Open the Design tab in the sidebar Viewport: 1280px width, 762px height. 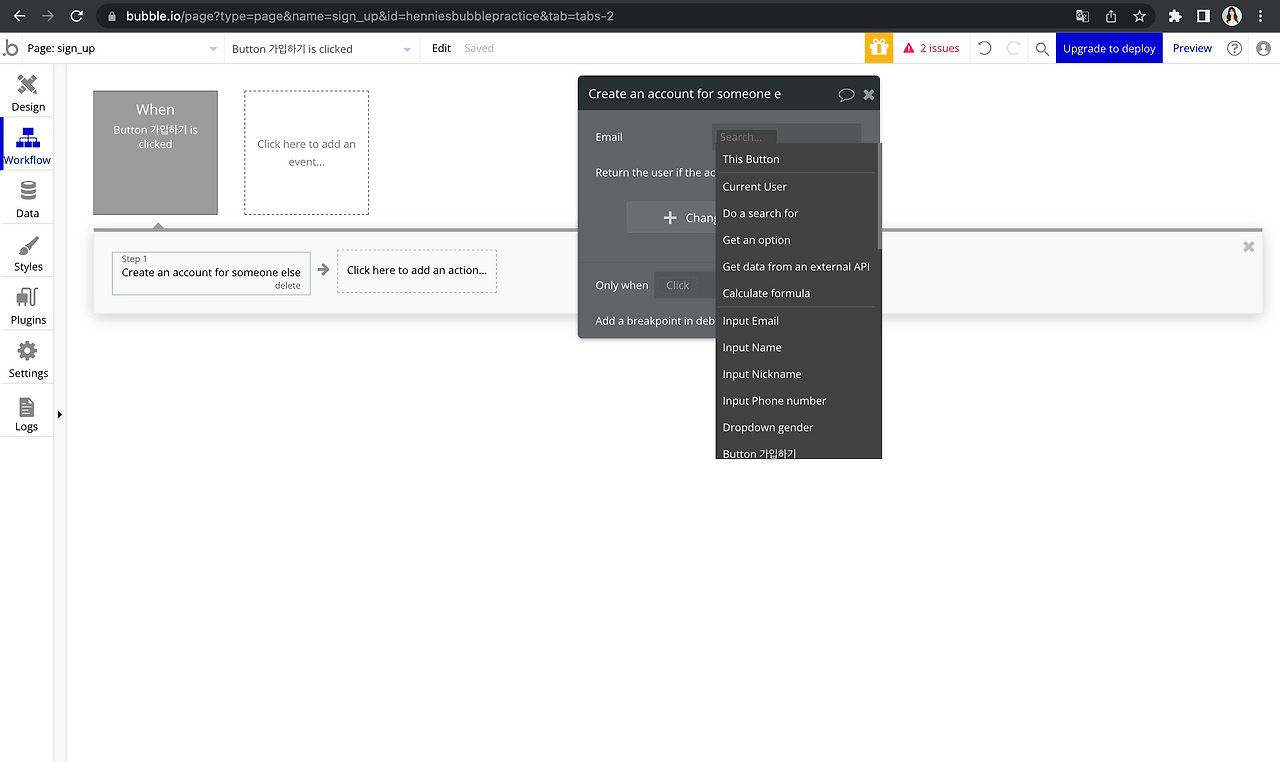28,93
